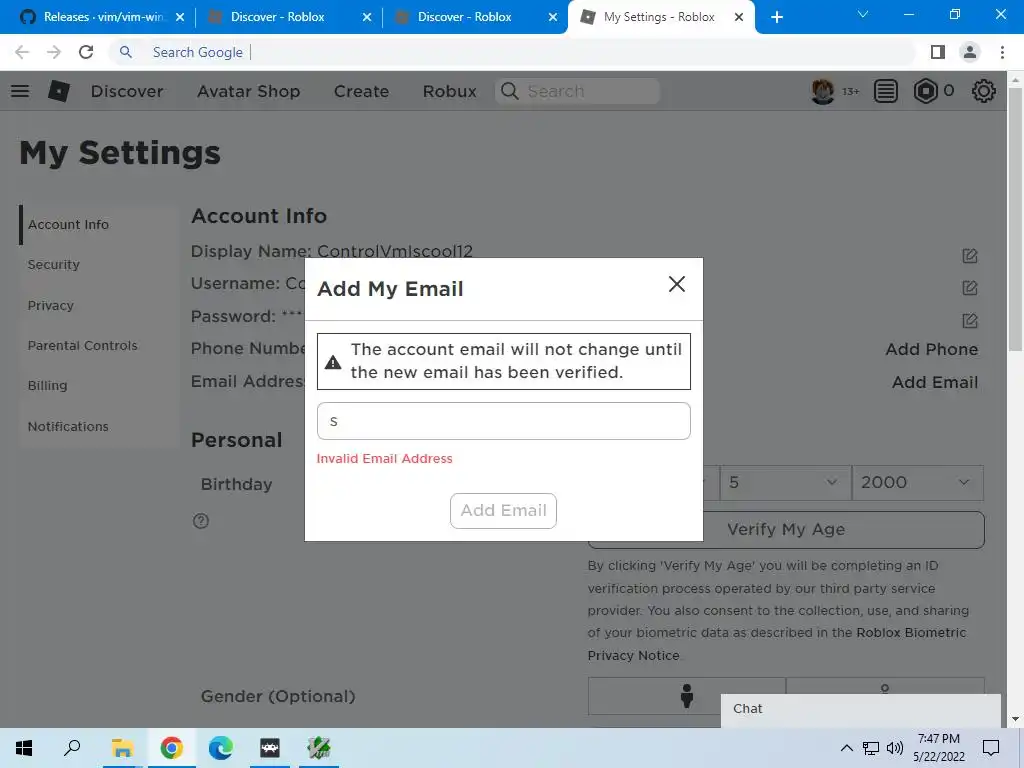This screenshot has width=1024, height=768.
Task: Open the Avatar Shop nav link
Action: tap(248, 91)
